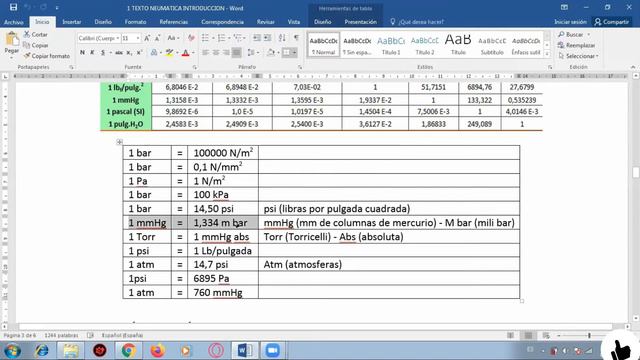
Task: Toggle italic (K) formatting
Action: [92, 52]
